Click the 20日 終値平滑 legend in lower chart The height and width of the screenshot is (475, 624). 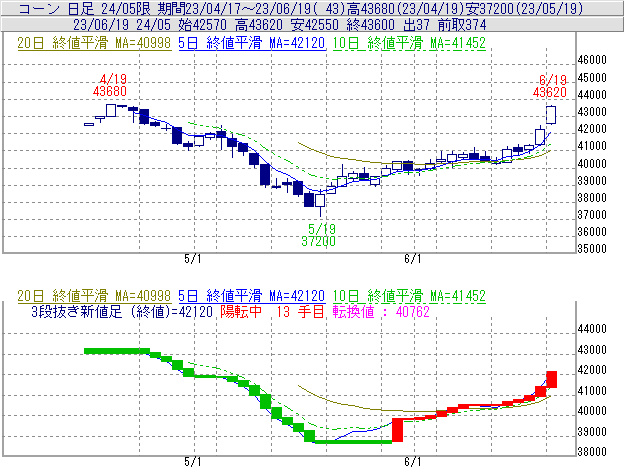tap(94, 296)
